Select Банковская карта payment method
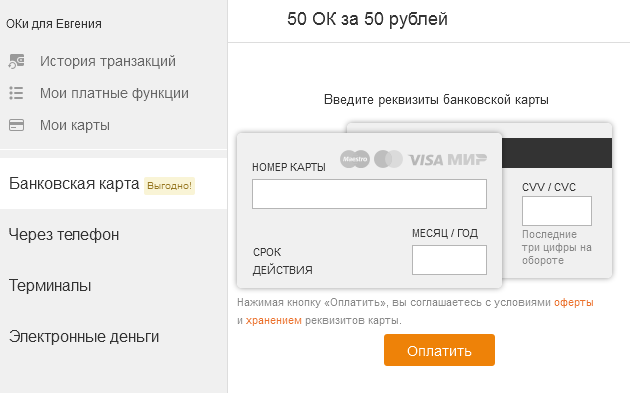Image resolution: width=630 pixels, height=393 pixels. [113, 184]
